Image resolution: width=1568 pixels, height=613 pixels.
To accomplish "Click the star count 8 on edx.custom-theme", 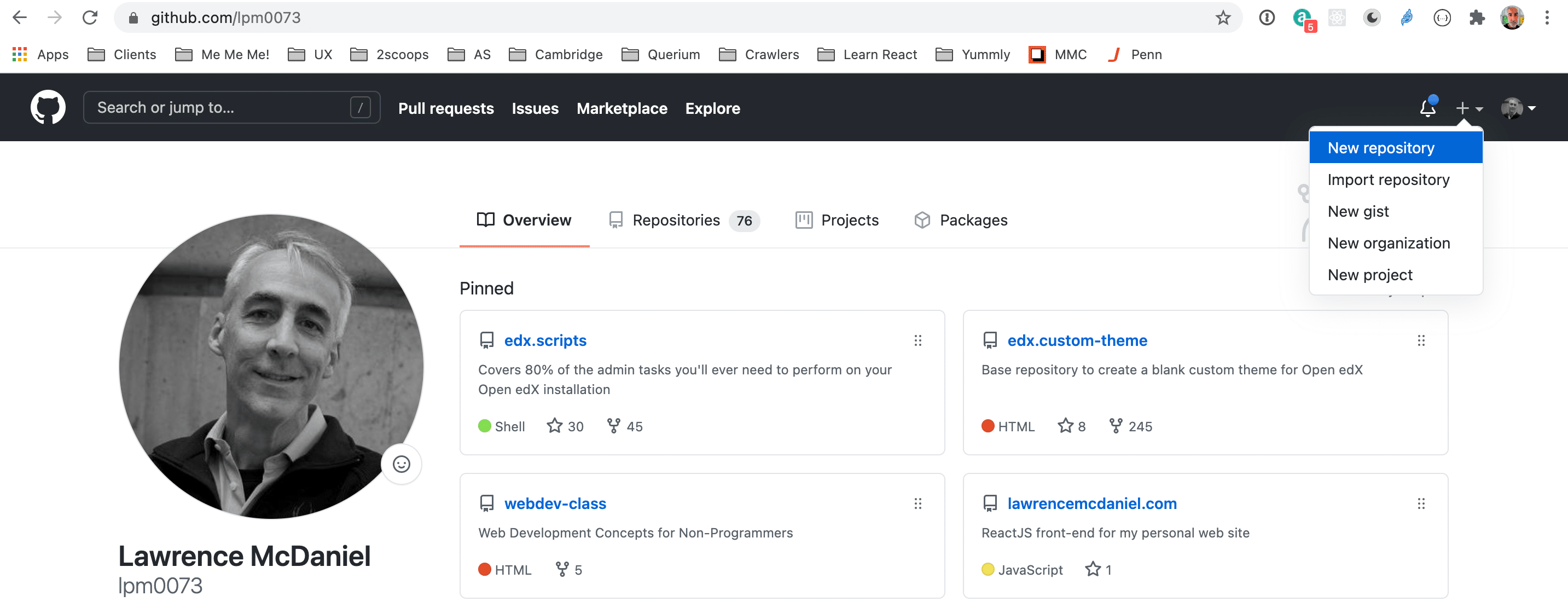I will [x=1071, y=426].
